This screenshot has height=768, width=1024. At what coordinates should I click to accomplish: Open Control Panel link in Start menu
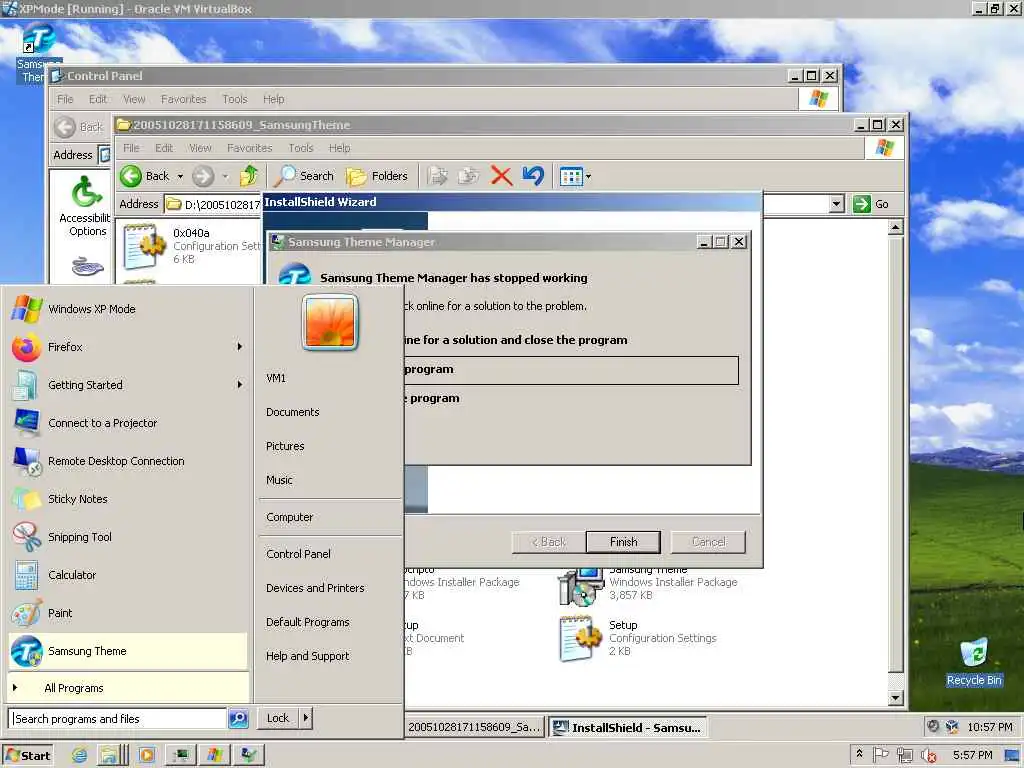click(298, 554)
